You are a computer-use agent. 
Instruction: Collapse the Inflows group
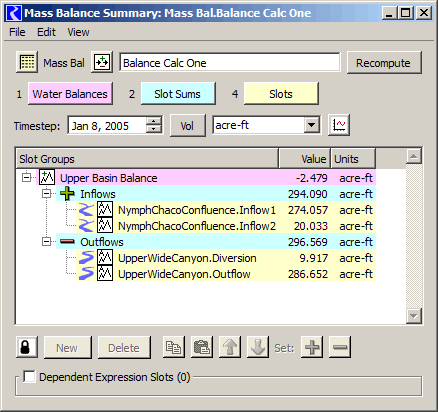point(47,194)
